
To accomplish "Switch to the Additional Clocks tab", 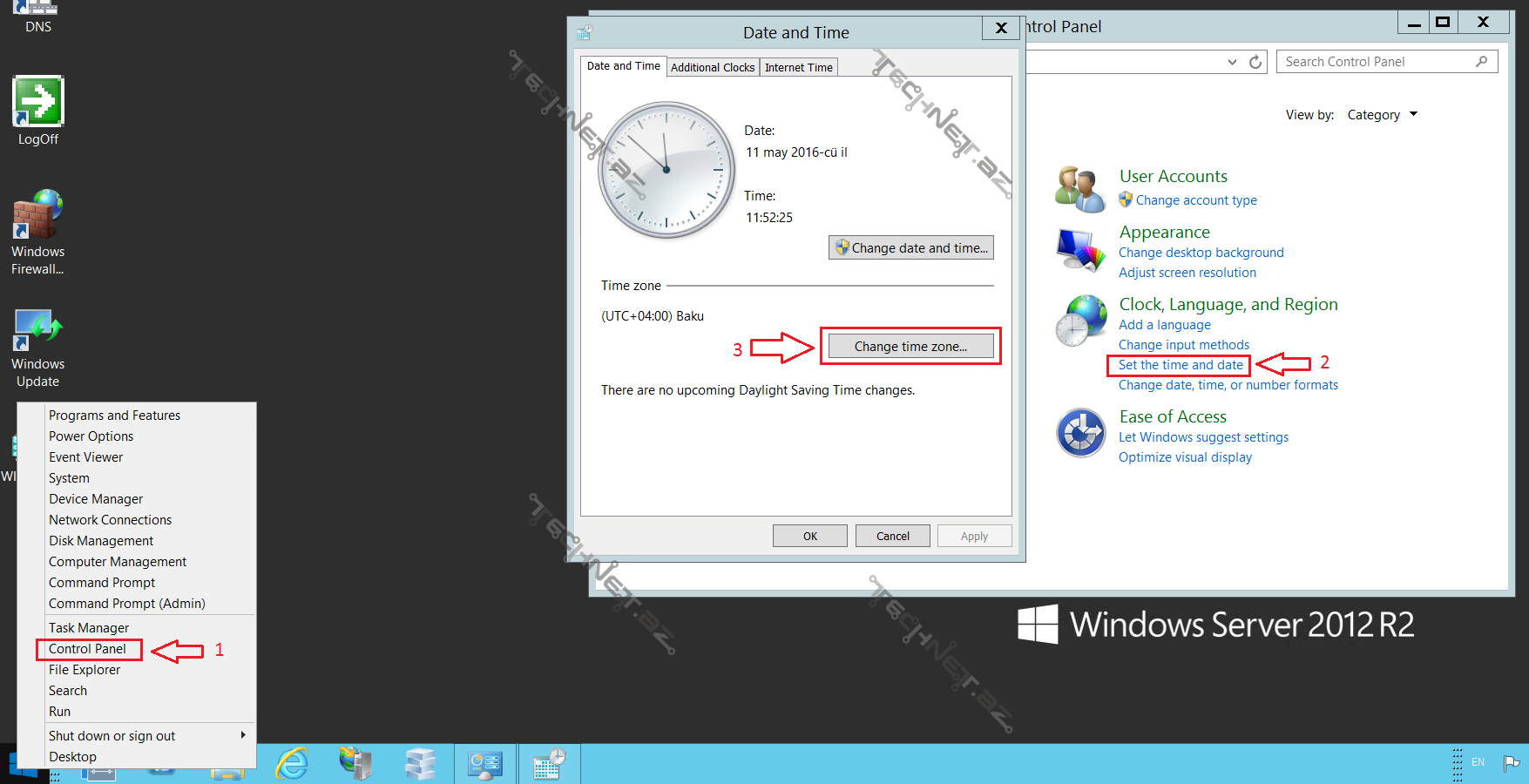I will point(712,67).
